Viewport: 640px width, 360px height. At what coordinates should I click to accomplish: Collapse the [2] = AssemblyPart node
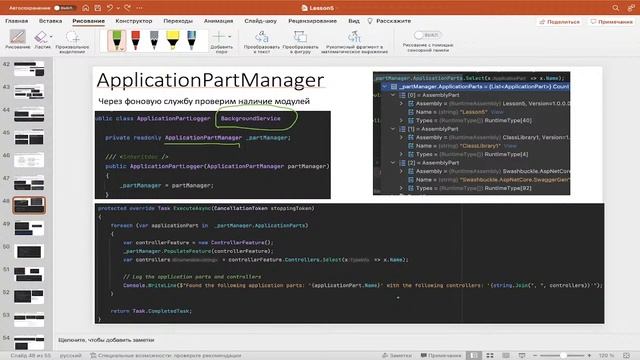tap(393, 163)
